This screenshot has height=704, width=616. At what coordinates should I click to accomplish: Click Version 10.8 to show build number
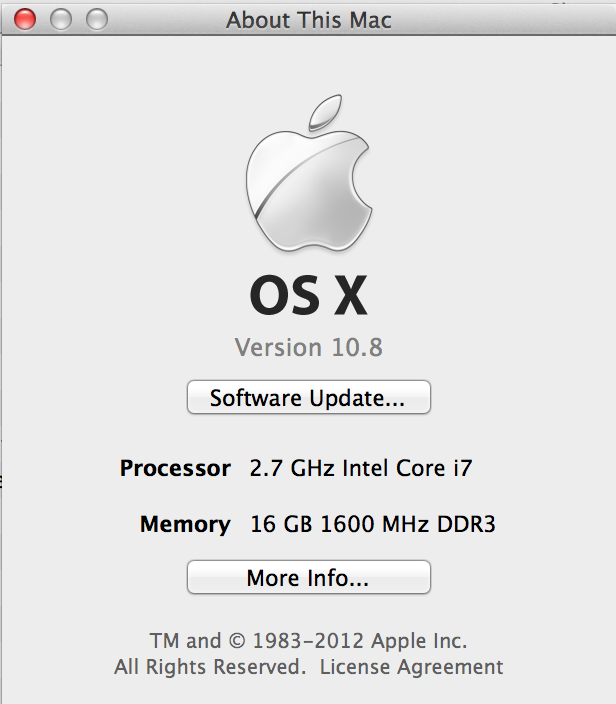(x=308, y=347)
